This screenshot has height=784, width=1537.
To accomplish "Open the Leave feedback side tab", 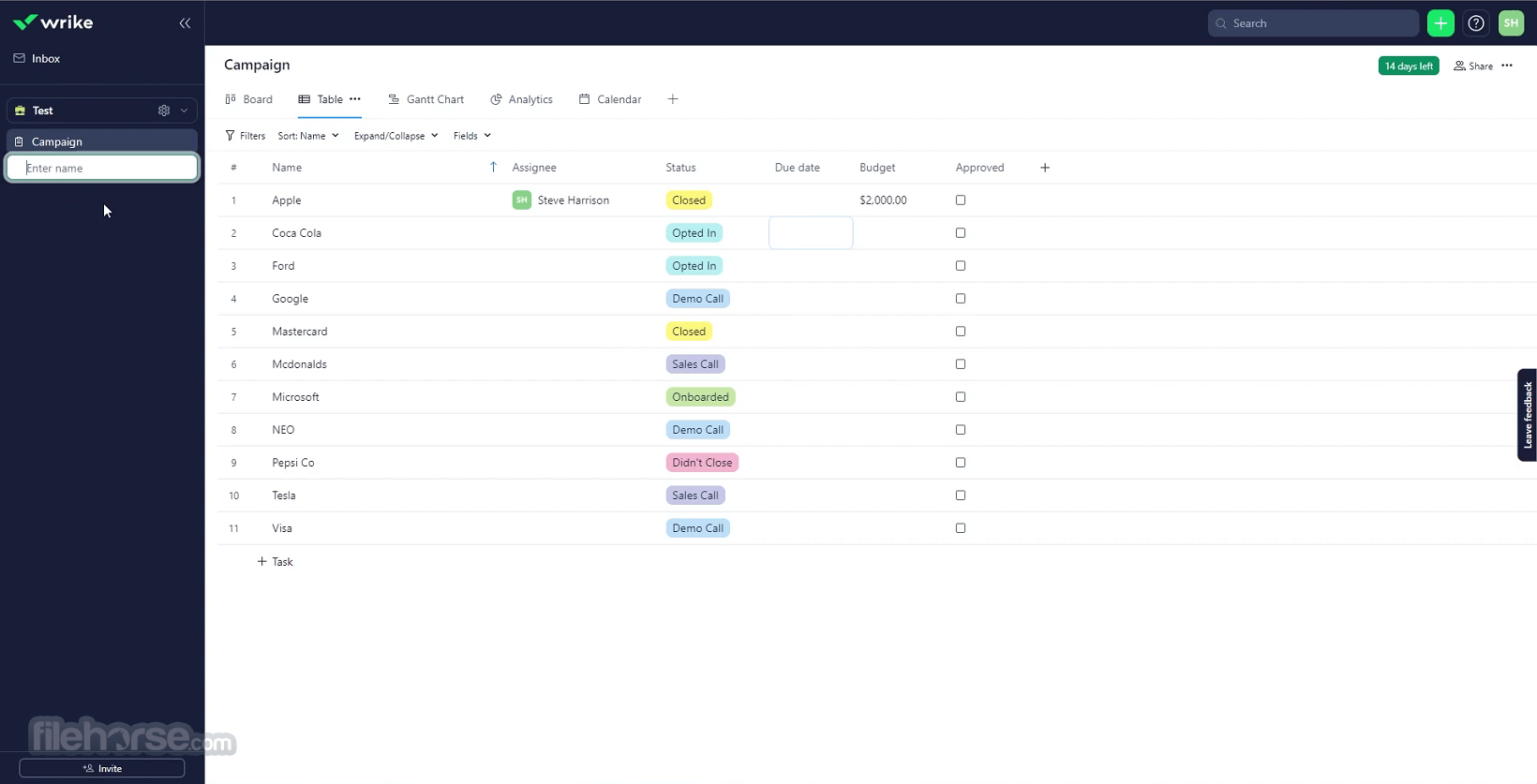I will [x=1527, y=415].
